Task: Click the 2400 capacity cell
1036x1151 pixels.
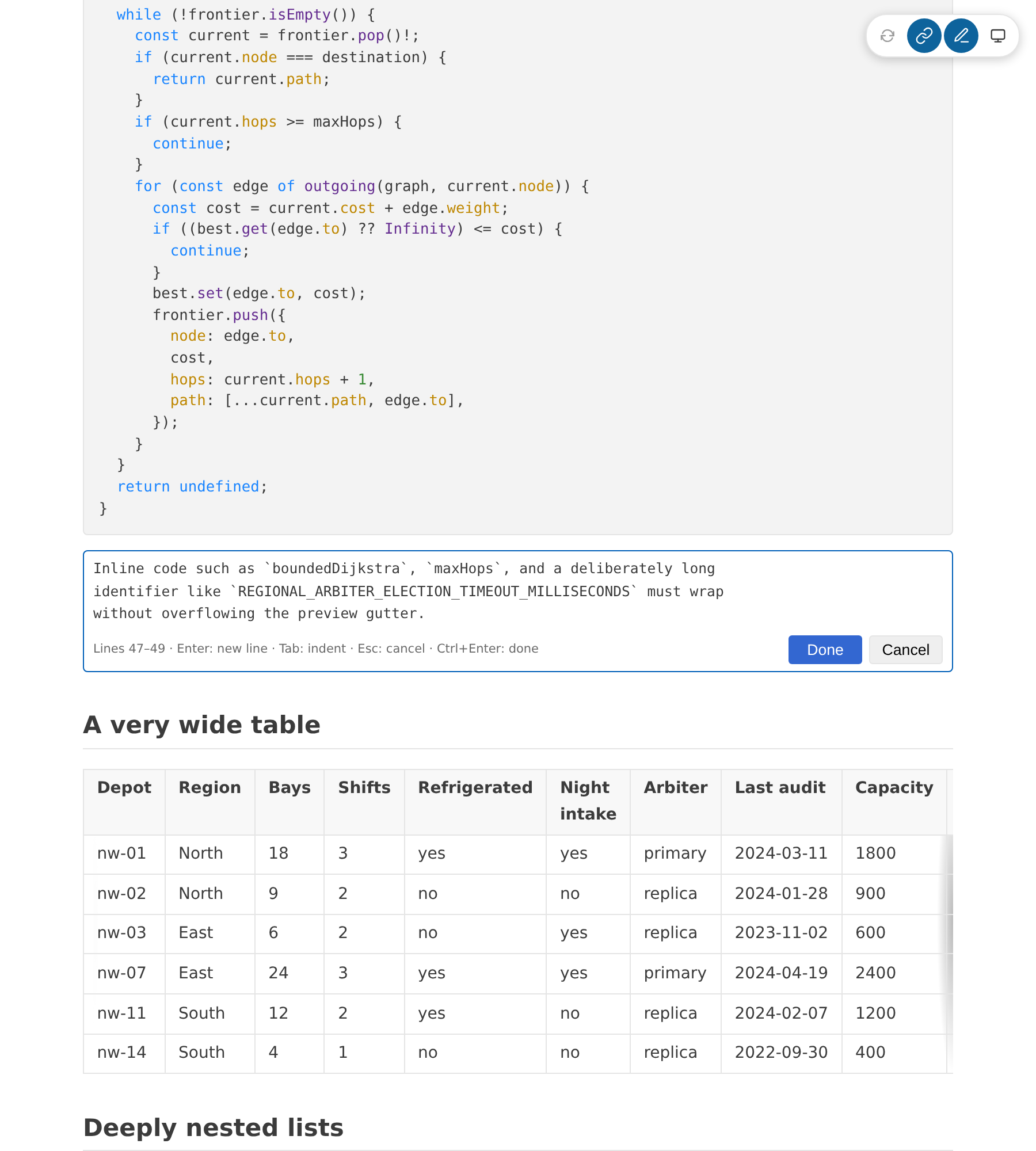Action: point(894,974)
